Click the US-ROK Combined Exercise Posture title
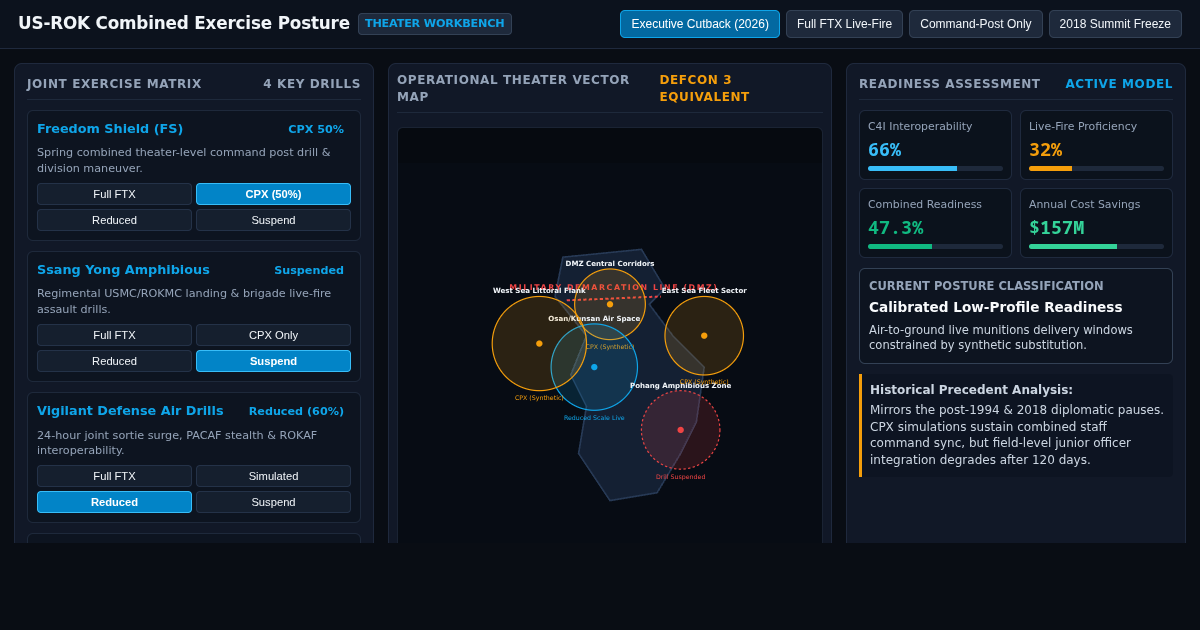1200x630 pixels. 184,23
